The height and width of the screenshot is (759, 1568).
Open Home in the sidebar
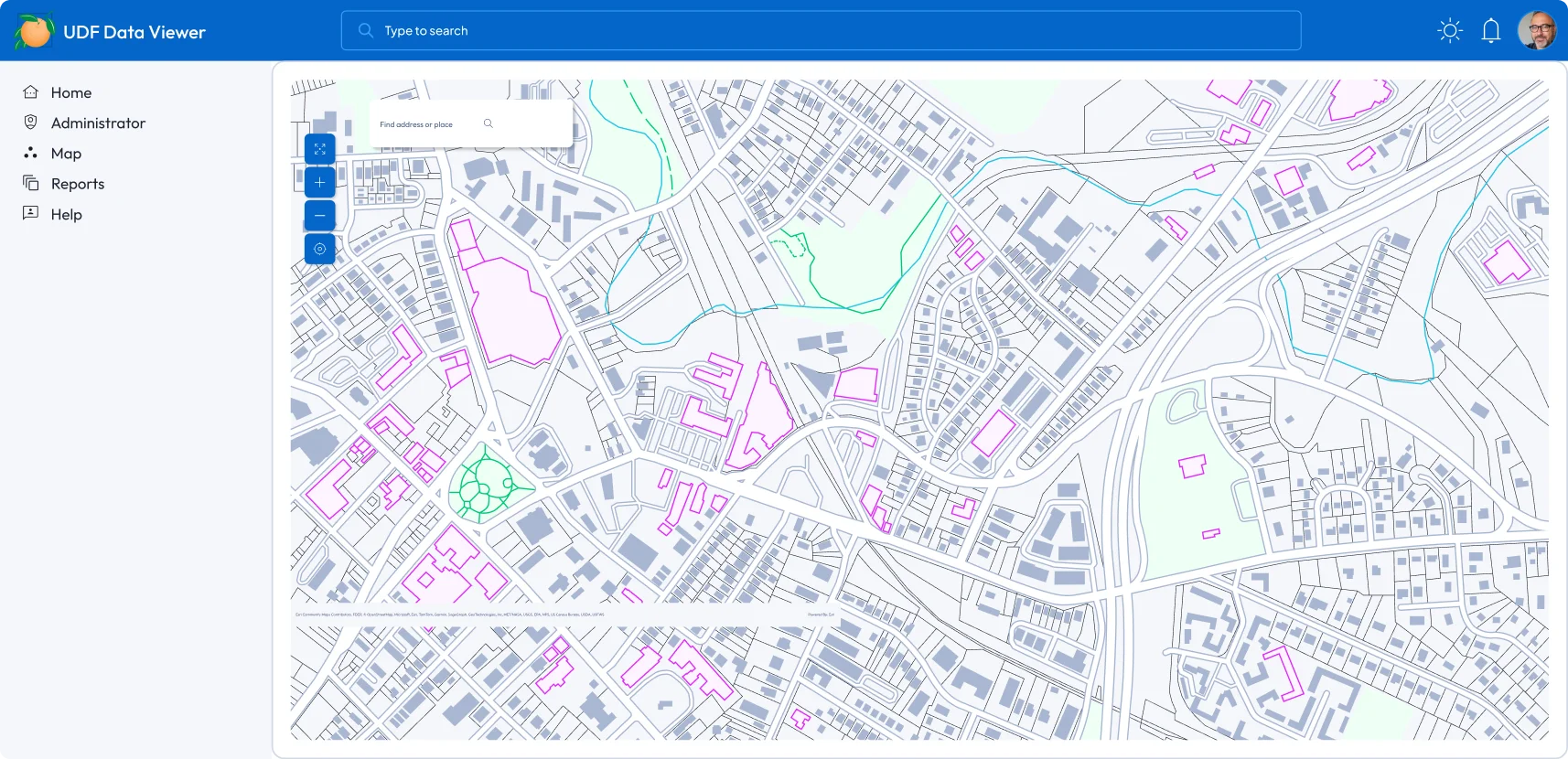71,92
